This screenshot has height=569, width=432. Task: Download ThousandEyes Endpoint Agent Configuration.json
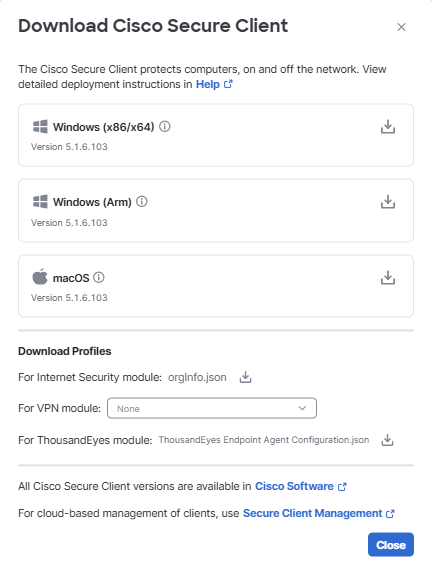click(387, 440)
